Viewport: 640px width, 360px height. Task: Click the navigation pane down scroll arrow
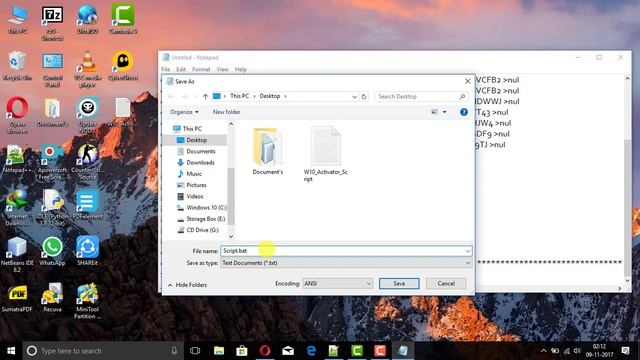coord(231,236)
